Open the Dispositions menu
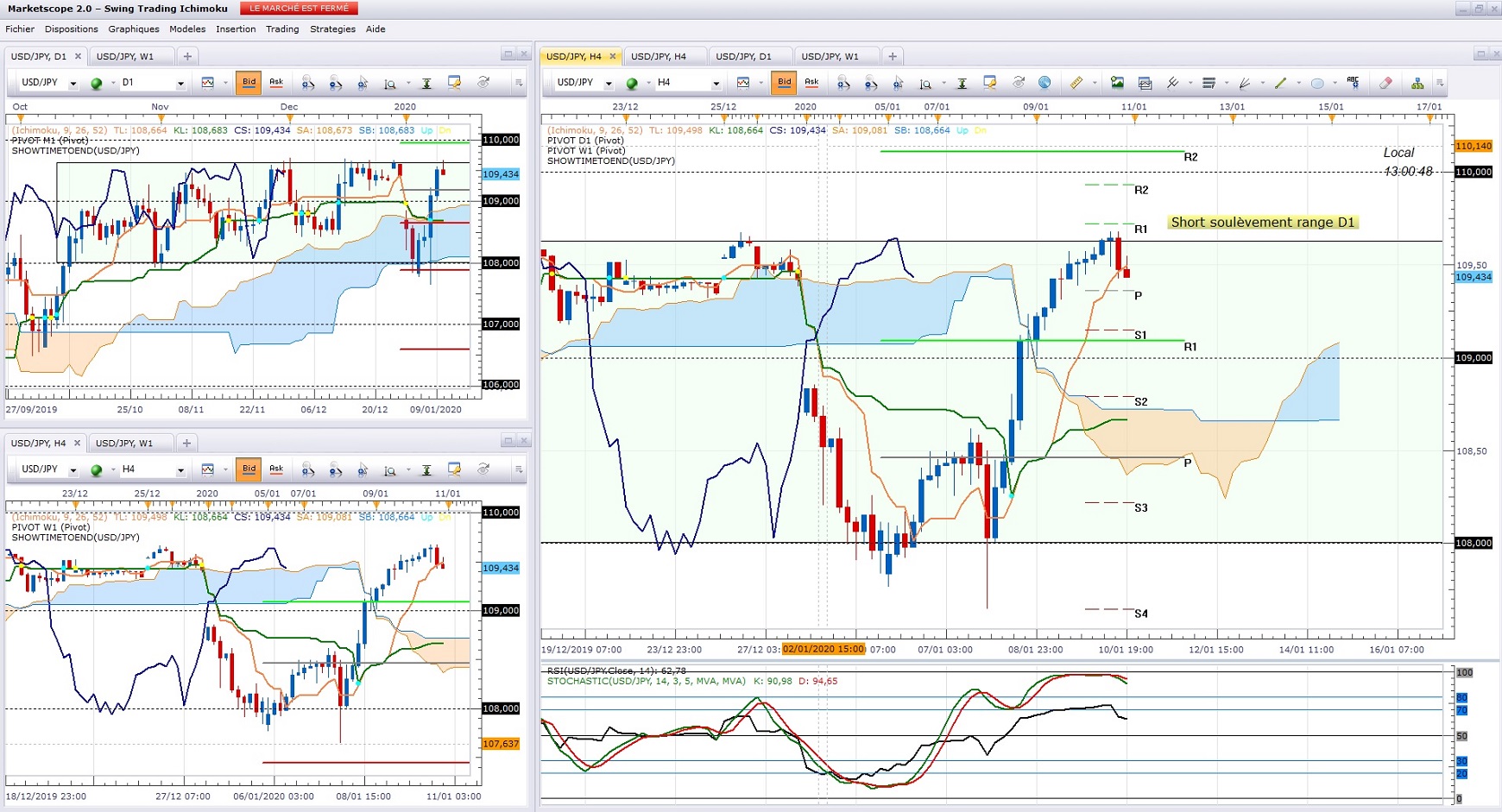1502x812 pixels. point(72,29)
